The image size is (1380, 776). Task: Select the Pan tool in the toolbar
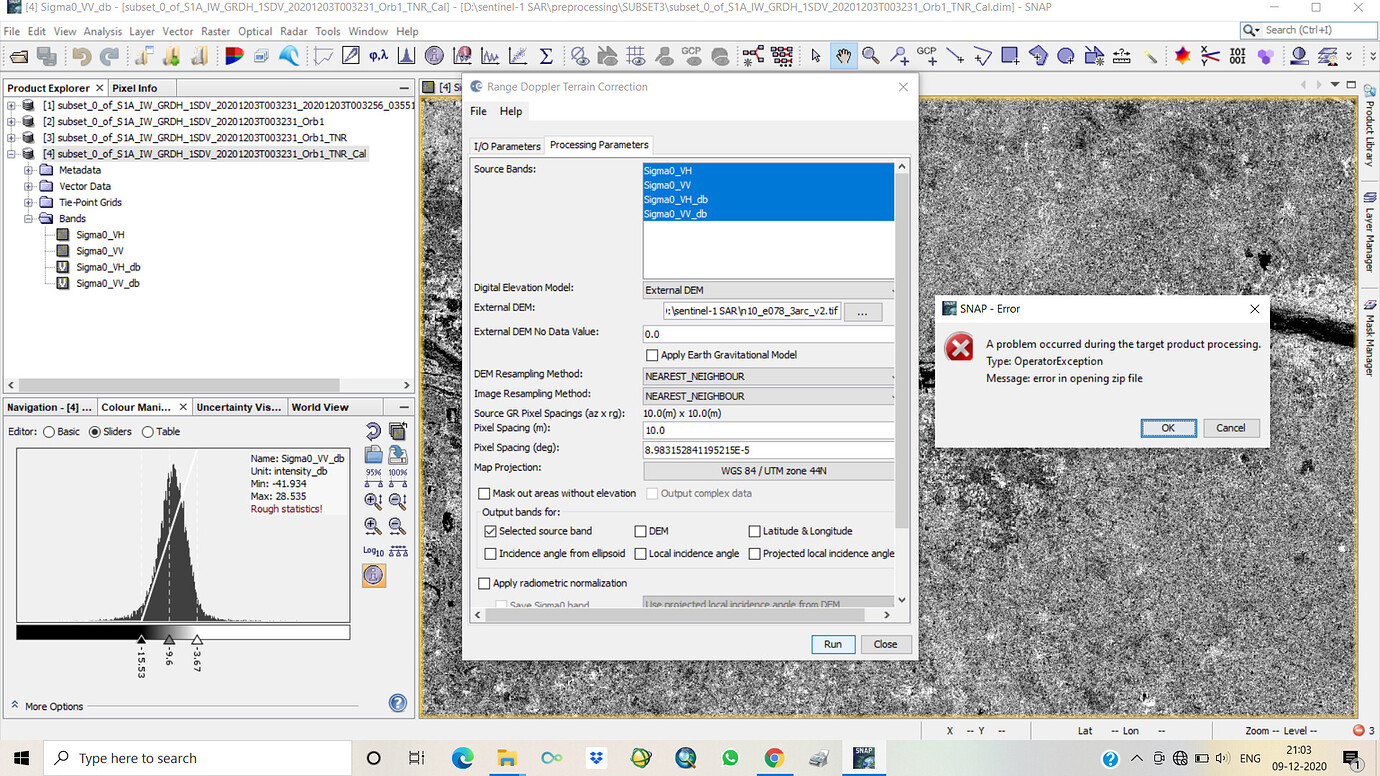(843, 55)
